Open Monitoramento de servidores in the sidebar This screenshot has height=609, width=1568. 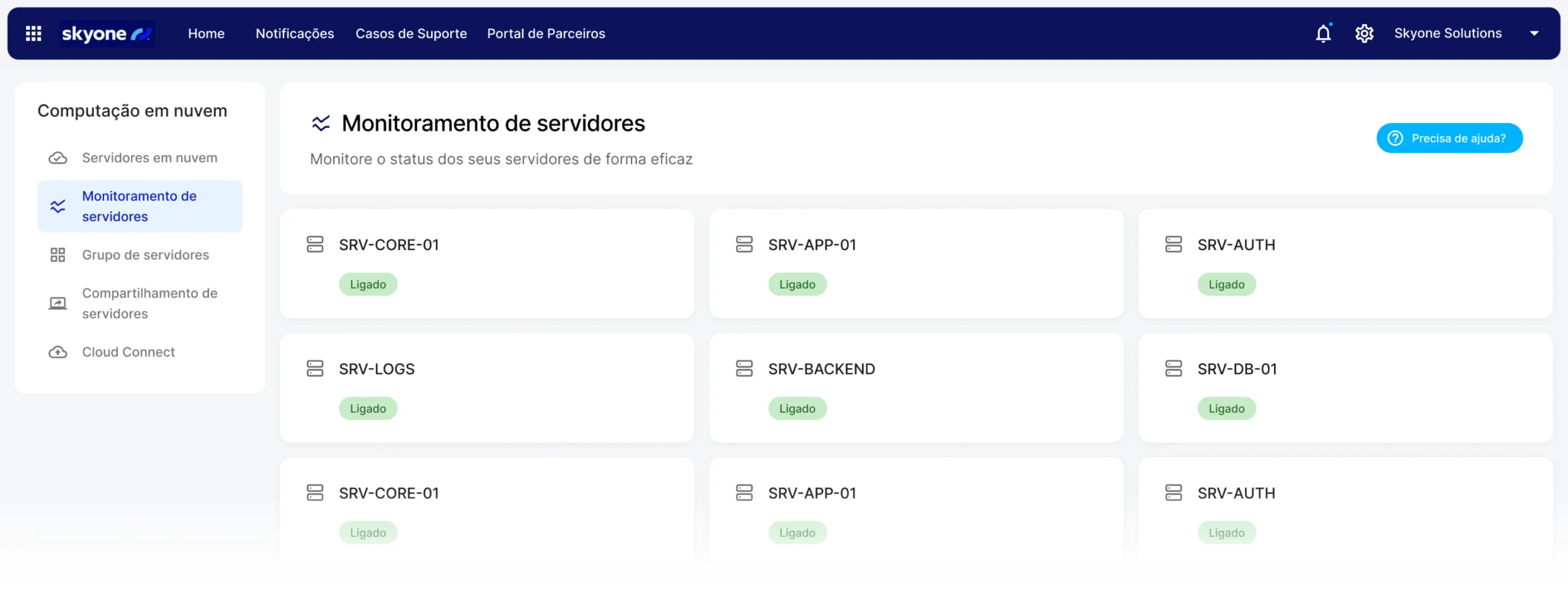140,206
